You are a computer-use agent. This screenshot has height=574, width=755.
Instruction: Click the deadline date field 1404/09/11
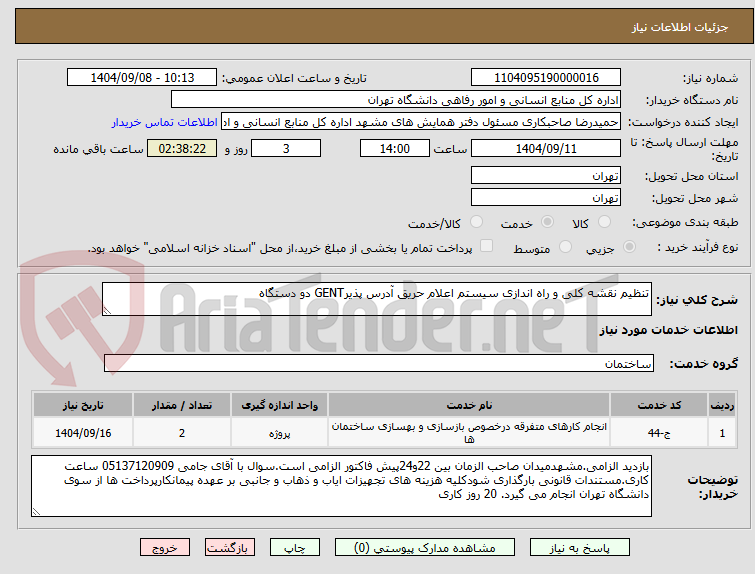click(x=546, y=148)
